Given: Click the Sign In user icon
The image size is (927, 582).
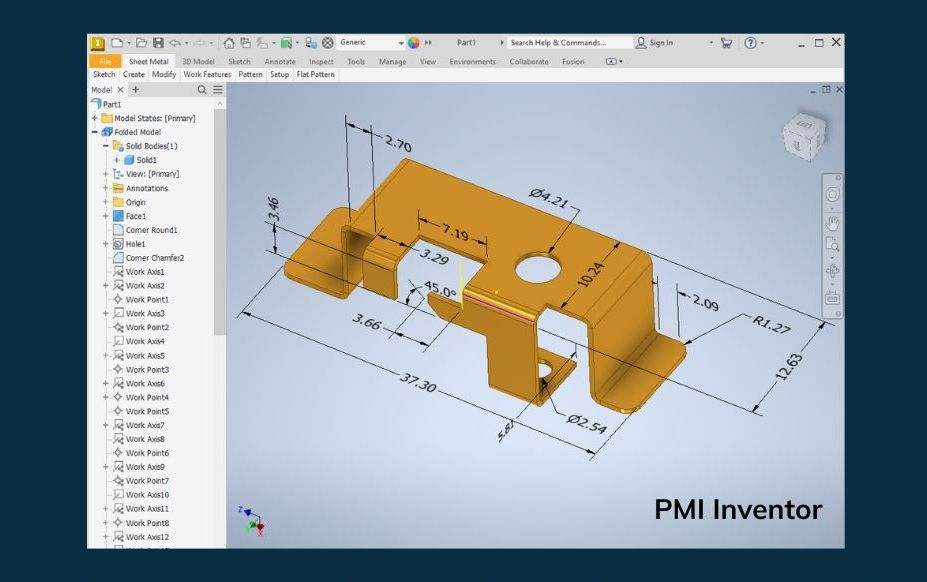Looking at the screenshot, I should tap(641, 43).
